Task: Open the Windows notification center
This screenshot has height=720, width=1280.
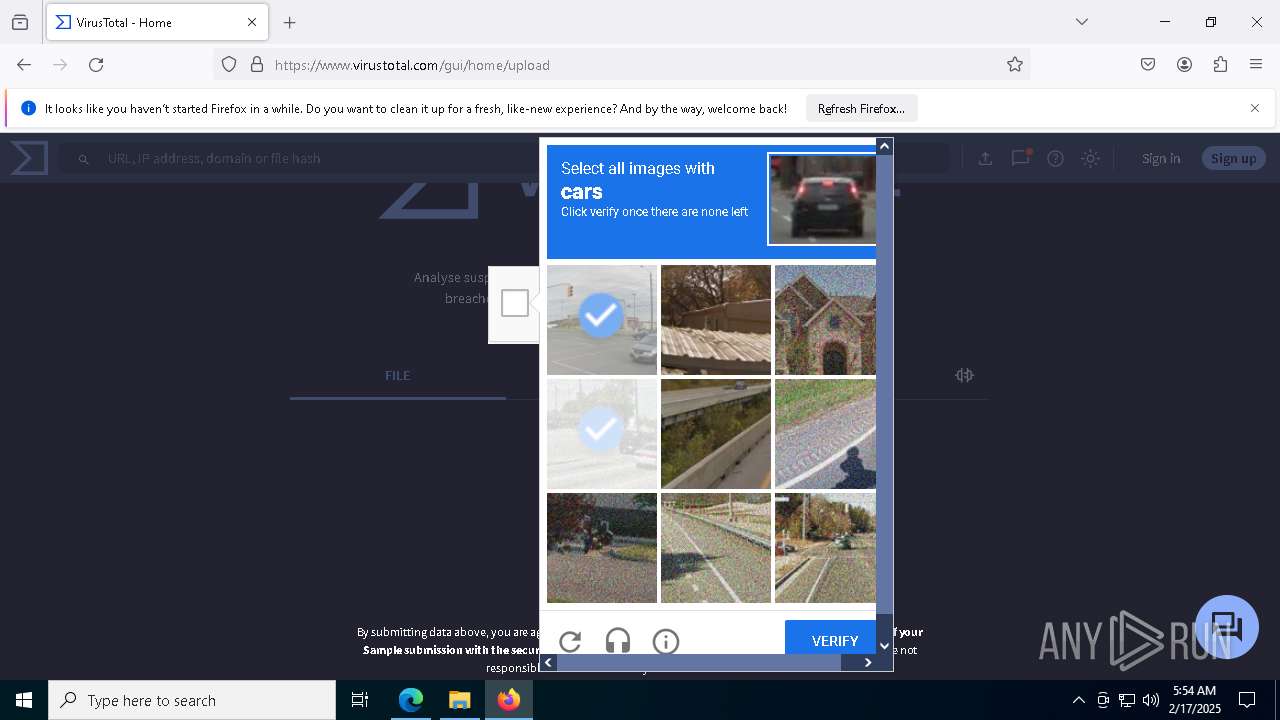Action: 1247,700
